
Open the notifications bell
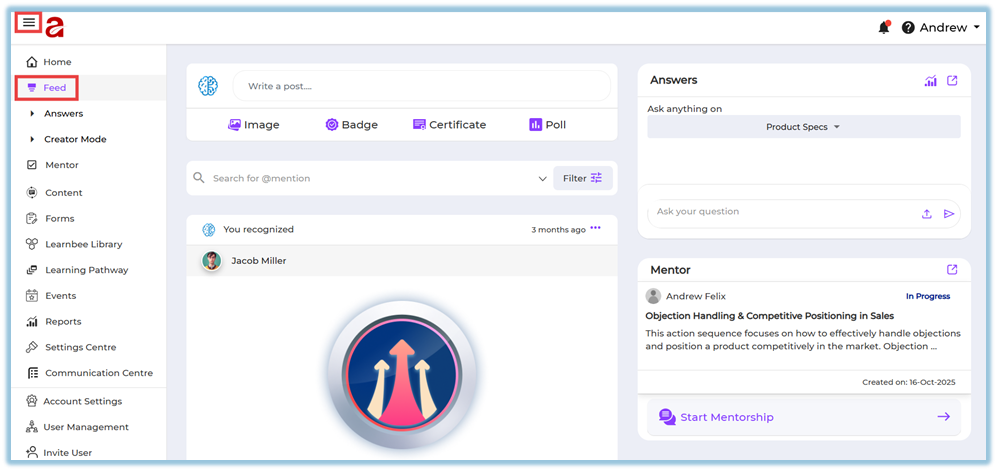click(883, 28)
